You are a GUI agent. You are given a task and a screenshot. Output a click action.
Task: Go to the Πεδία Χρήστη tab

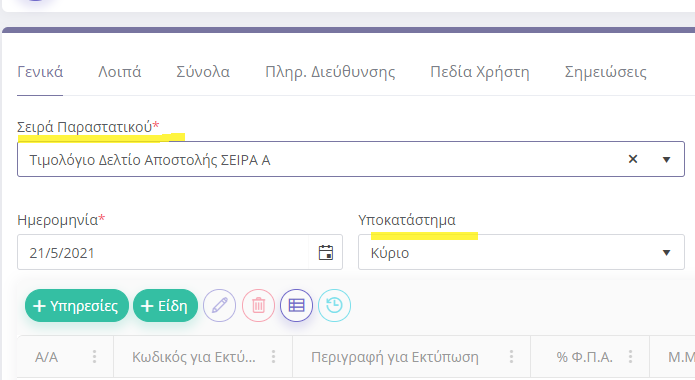[480, 72]
